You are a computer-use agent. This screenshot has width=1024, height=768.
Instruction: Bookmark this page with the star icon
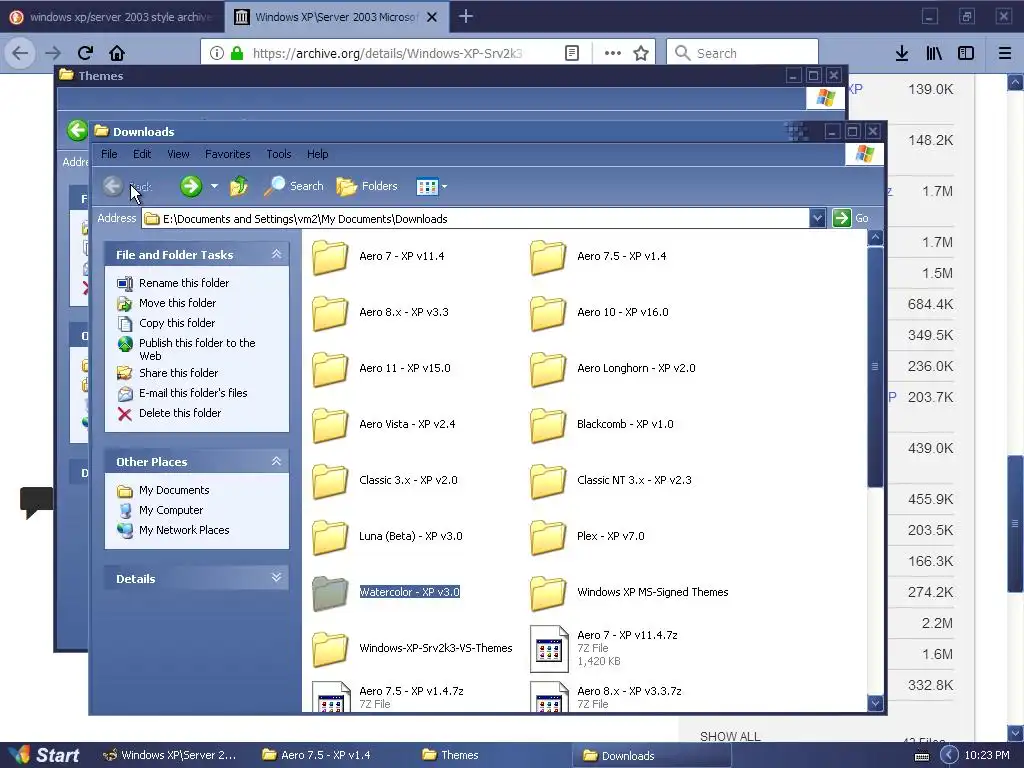641,53
